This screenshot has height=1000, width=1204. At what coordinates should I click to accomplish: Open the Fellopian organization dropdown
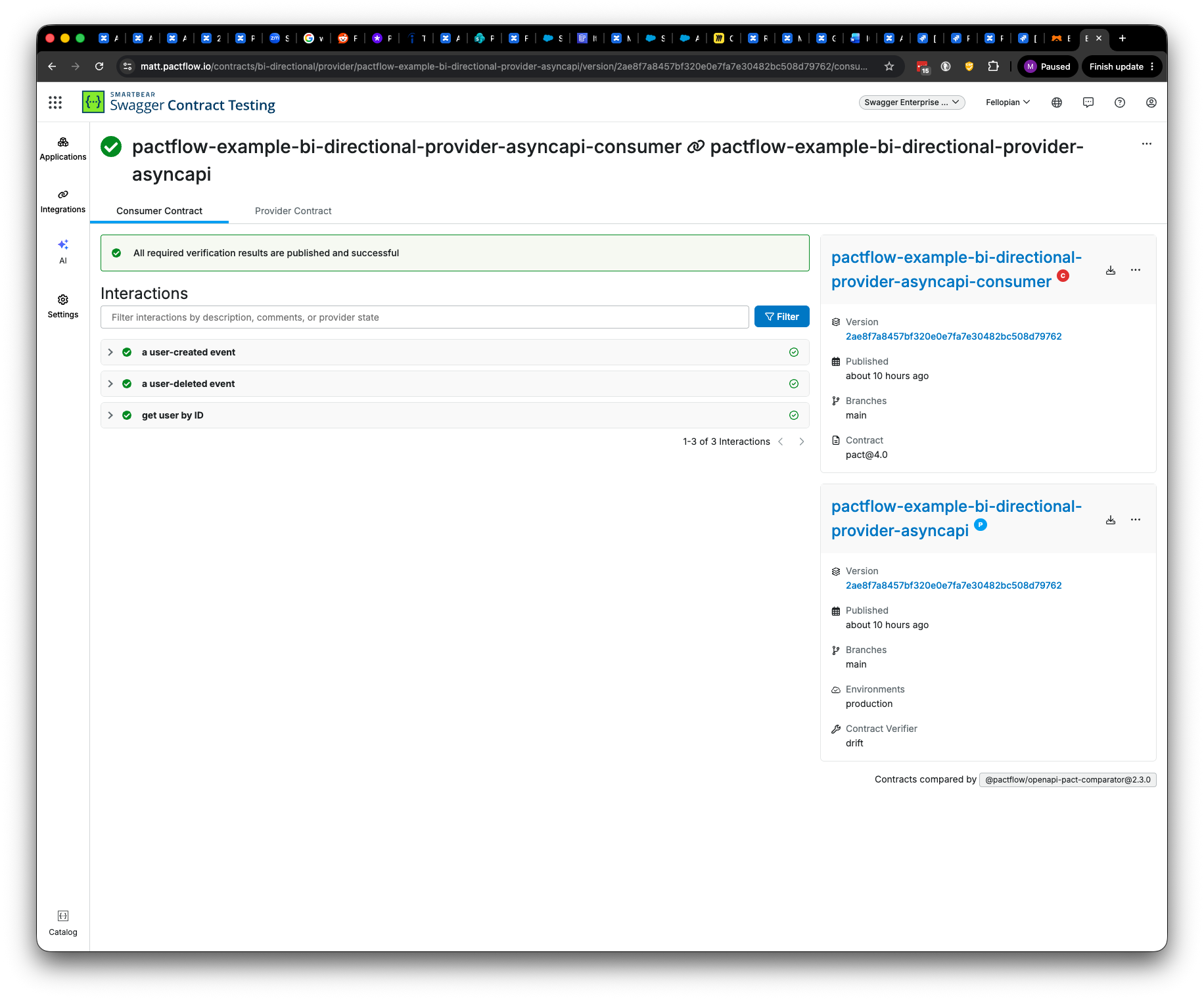[1007, 102]
